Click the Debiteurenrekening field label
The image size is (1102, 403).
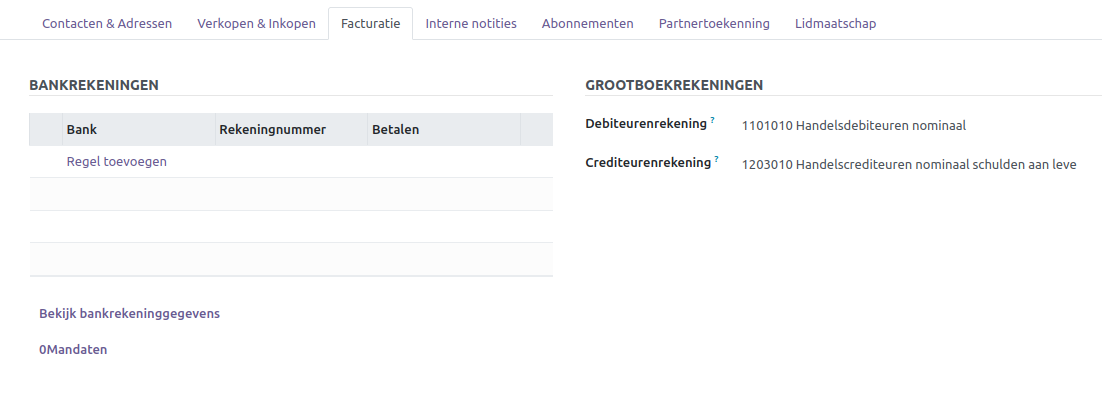[x=645, y=124]
